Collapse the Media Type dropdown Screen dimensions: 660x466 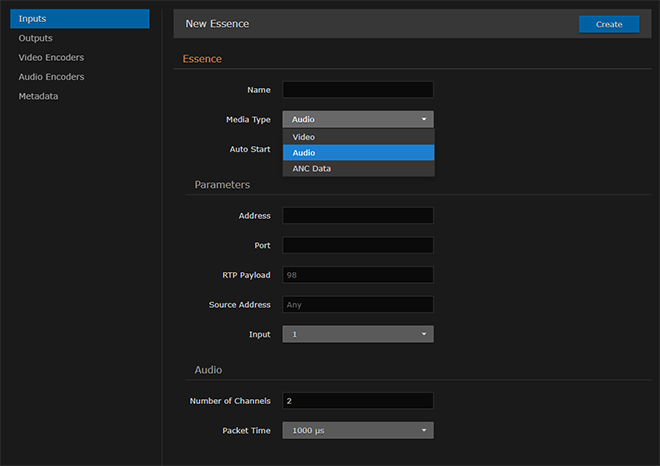[x=358, y=120]
